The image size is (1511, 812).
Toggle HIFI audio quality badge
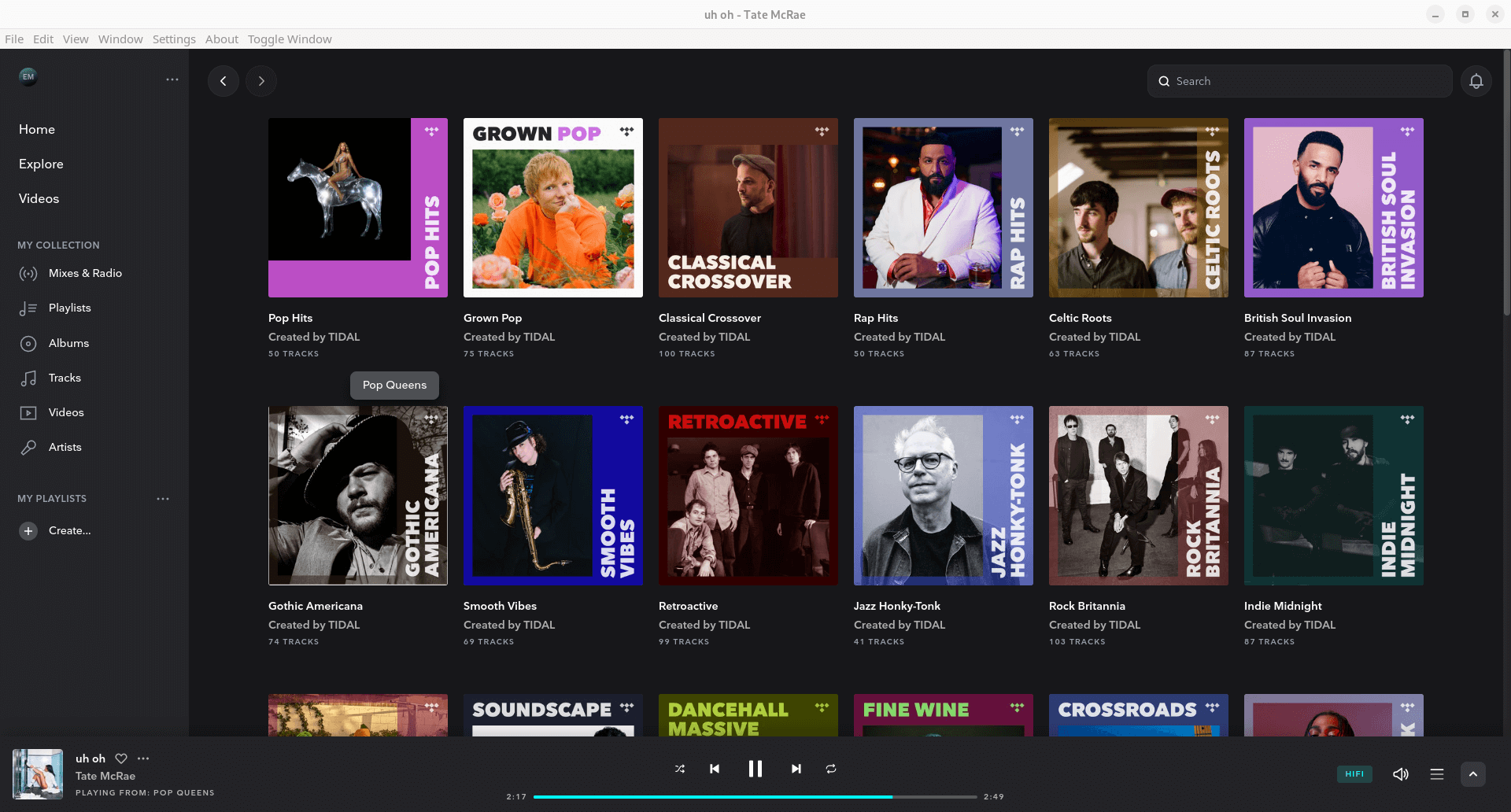tap(1354, 774)
